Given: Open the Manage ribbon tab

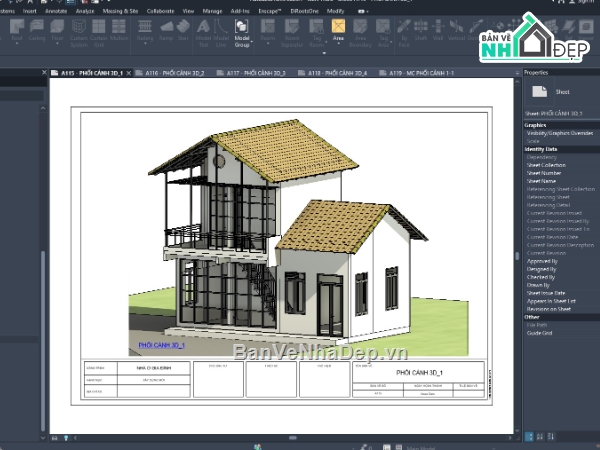Looking at the screenshot, I should point(212,11).
